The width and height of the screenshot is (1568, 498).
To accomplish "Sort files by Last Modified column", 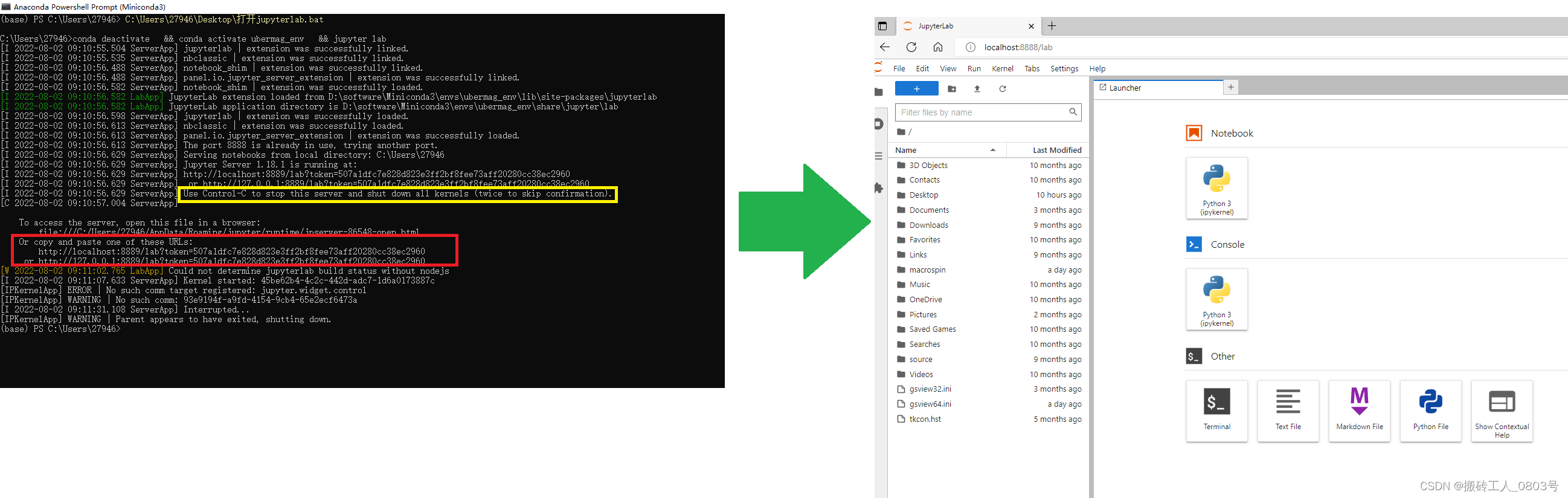I will (1047, 150).
